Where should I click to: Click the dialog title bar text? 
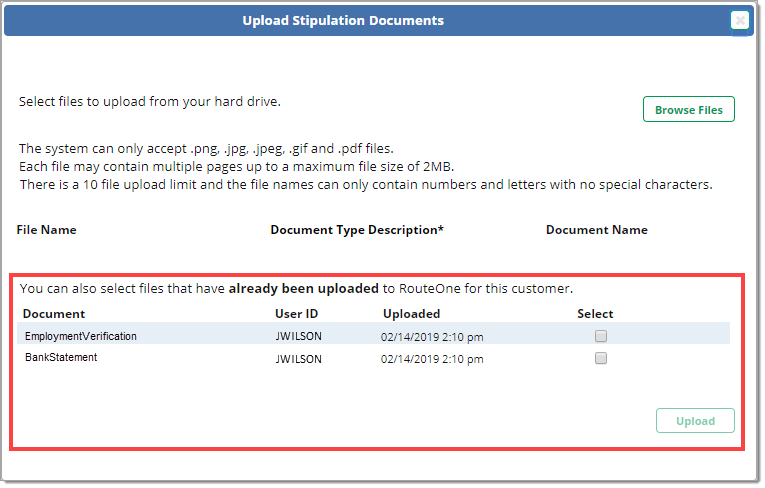point(343,20)
